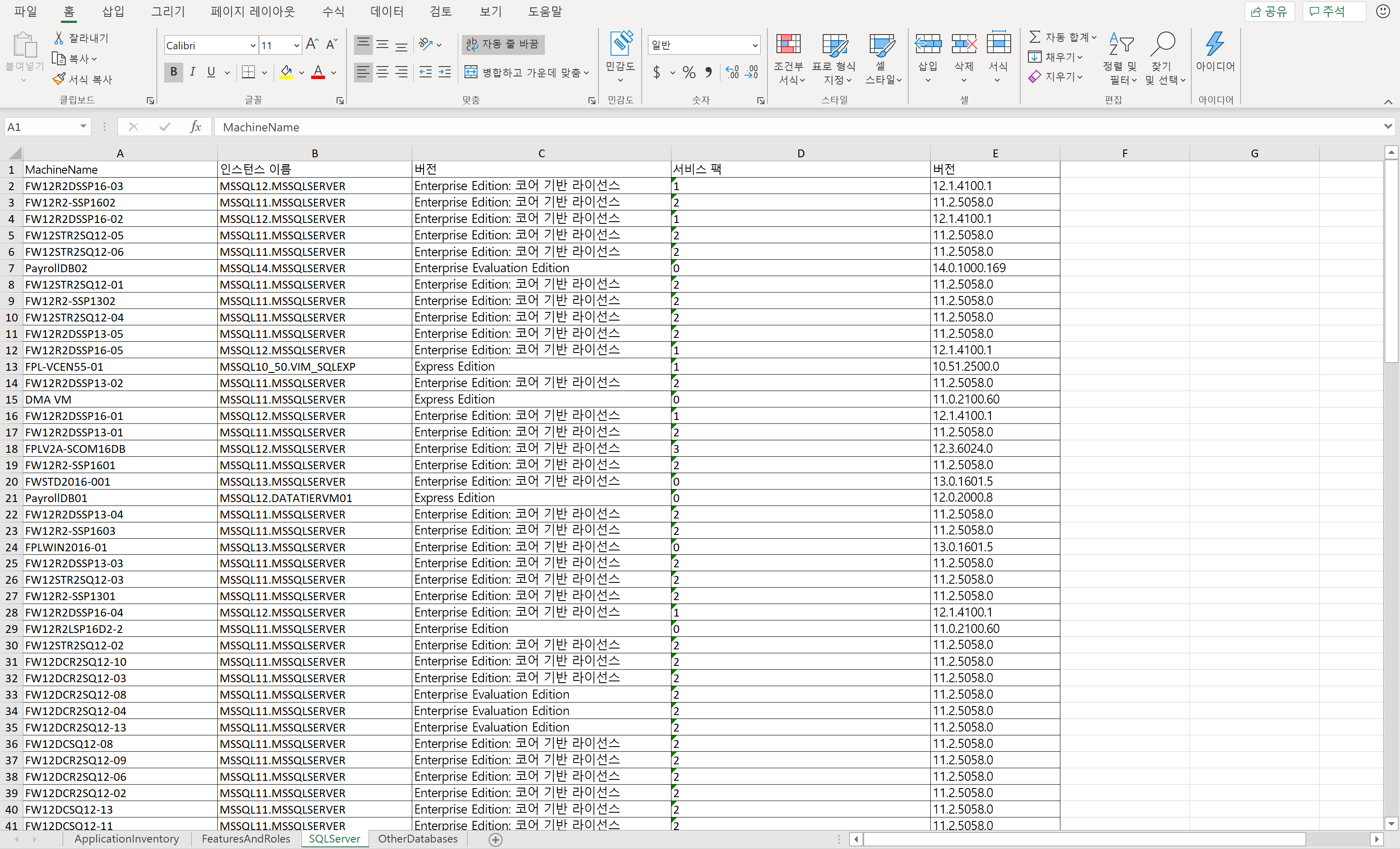Expand the Name Box dropdown arrow

click(x=83, y=126)
